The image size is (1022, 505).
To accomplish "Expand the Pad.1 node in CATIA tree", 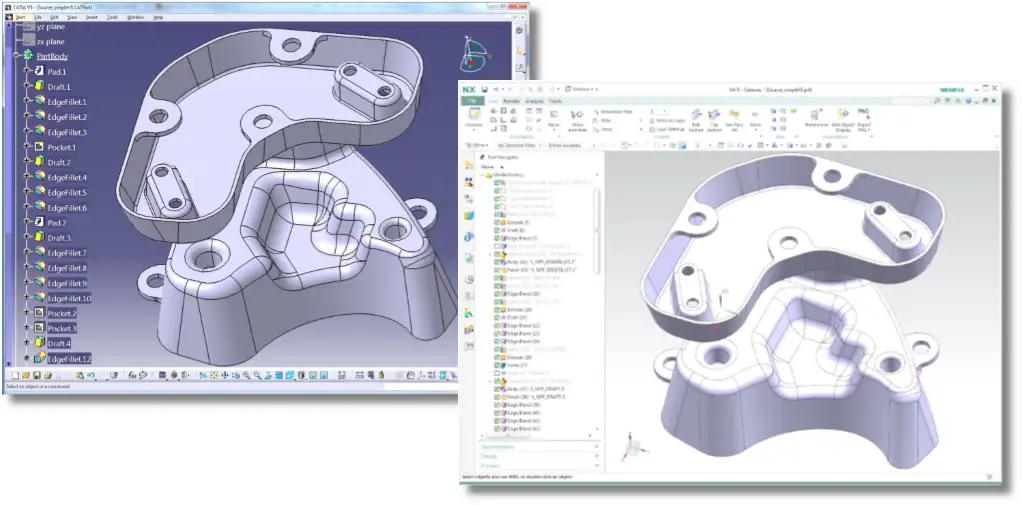I will coord(27,72).
